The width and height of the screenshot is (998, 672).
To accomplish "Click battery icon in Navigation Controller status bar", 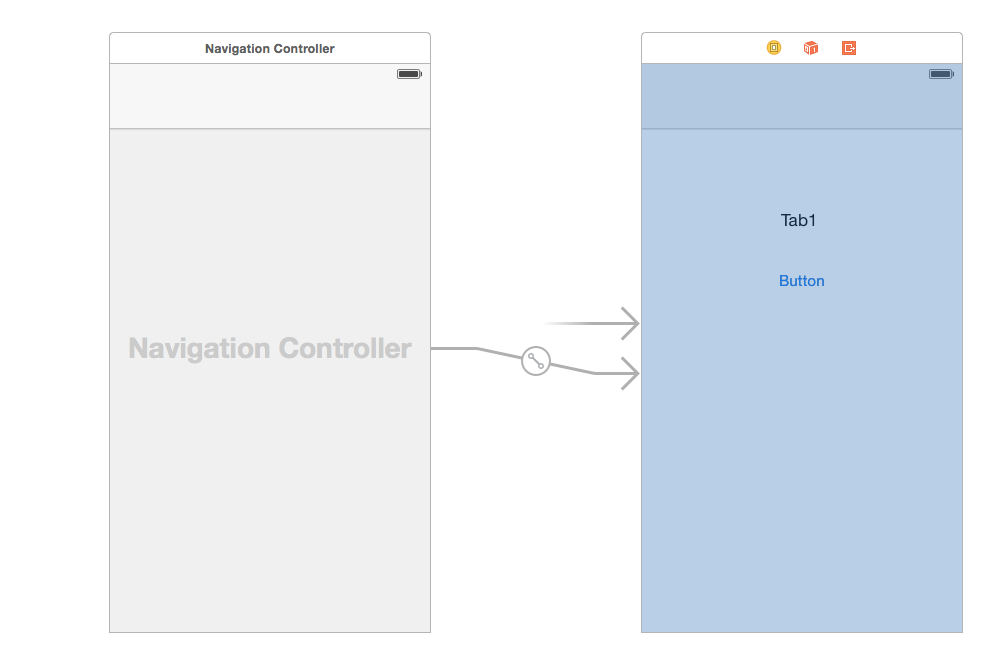I will tap(409, 74).
